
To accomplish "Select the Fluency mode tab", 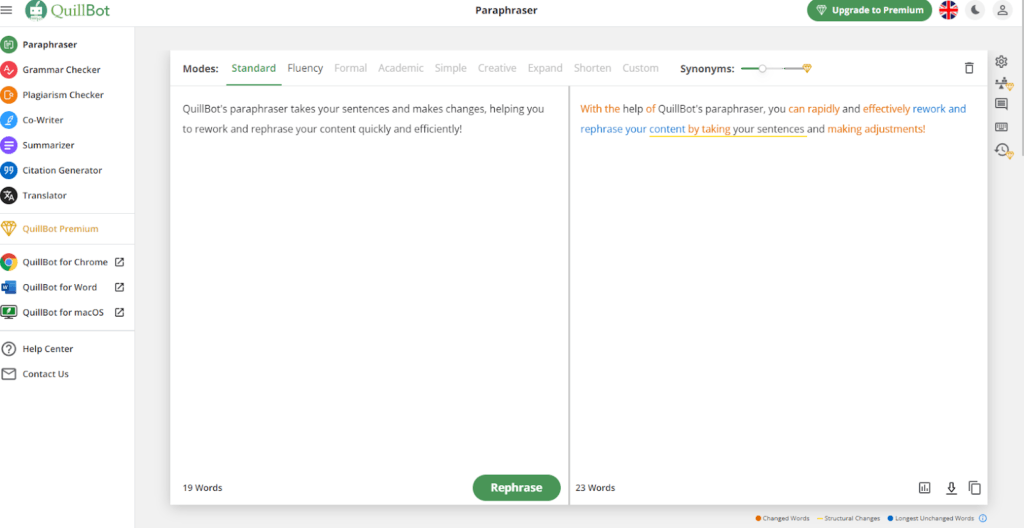I will pyautogui.click(x=305, y=68).
